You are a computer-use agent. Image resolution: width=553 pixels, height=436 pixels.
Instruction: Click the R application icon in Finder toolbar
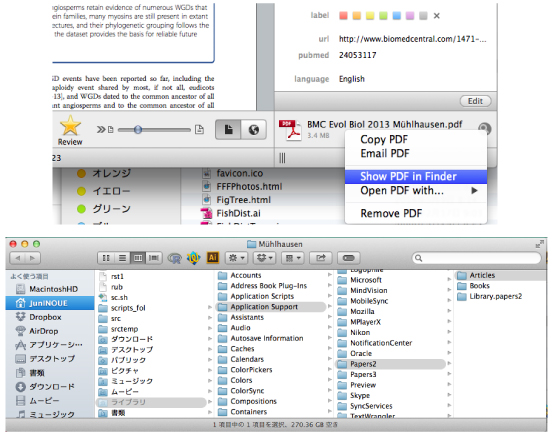tap(175, 258)
